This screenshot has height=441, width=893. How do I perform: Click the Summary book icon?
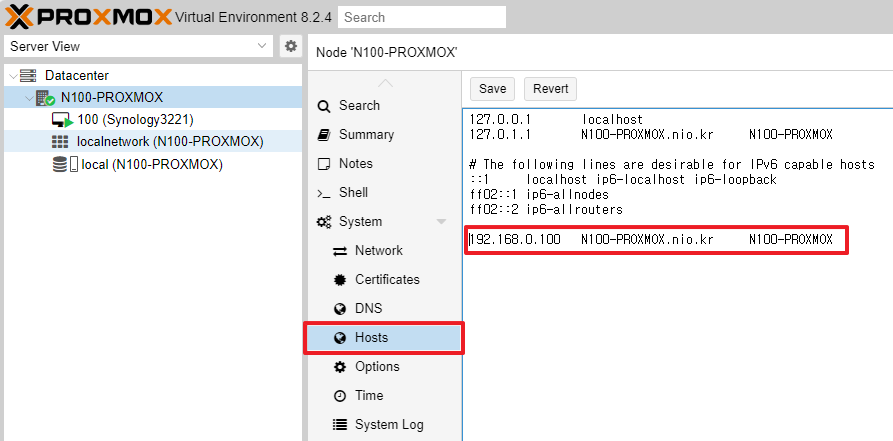pyautogui.click(x=323, y=135)
